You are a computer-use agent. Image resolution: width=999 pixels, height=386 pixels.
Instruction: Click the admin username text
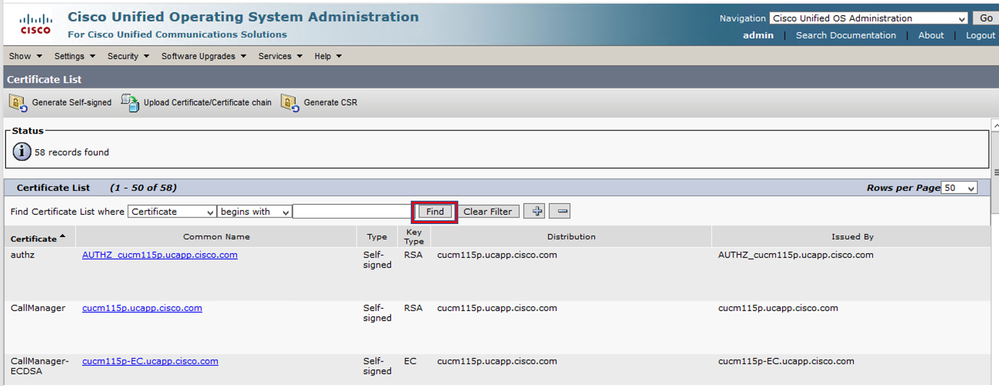click(x=758, y=36)
